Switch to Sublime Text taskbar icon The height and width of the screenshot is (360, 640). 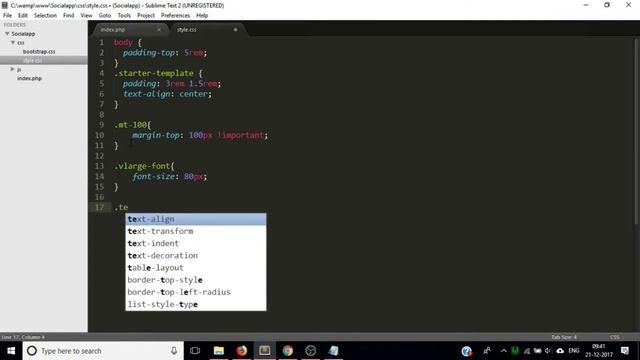pyautogui.click(x=264, y=351)
